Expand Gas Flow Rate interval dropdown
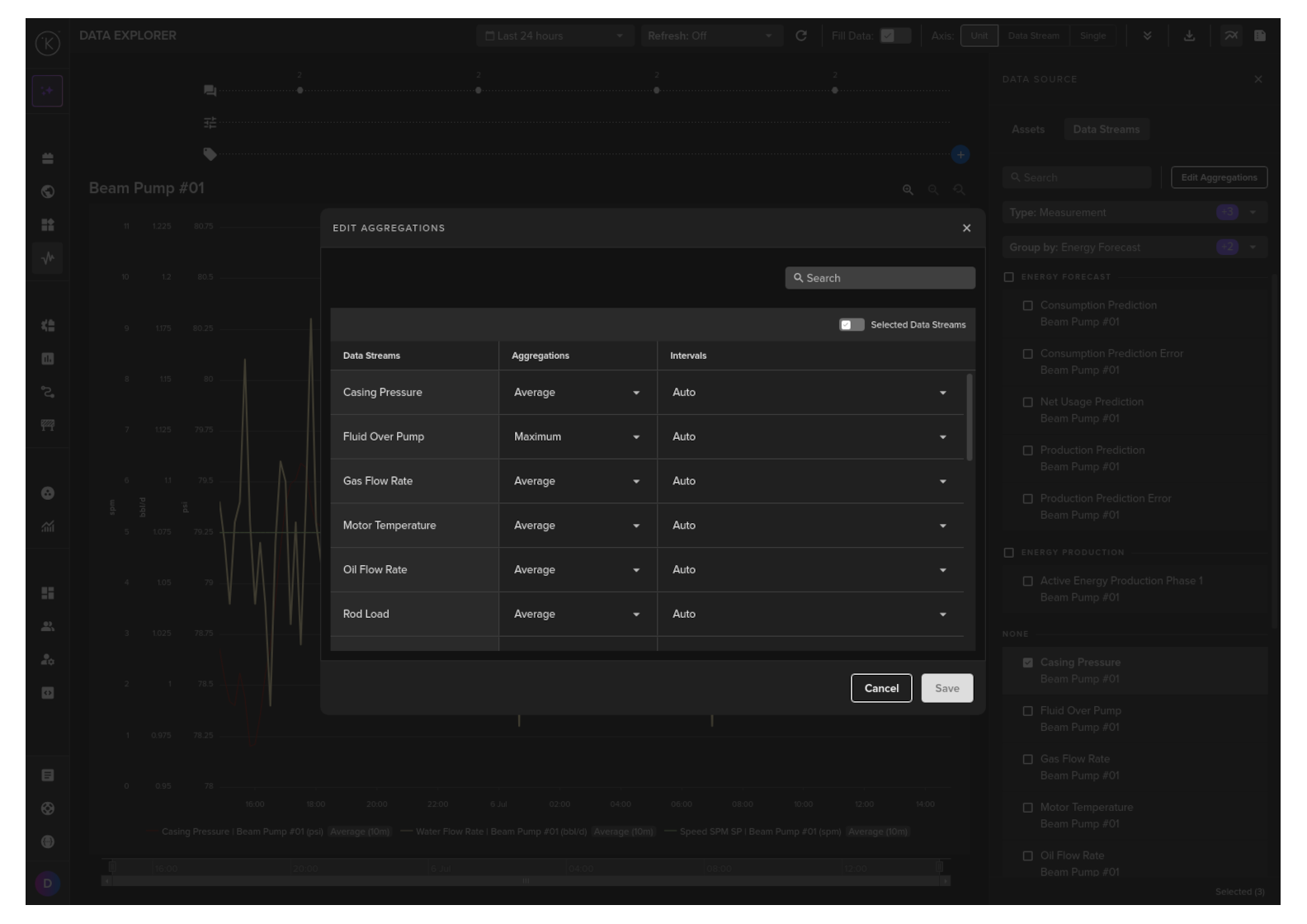Screen dimensions: 1307x924 point(809,482)
